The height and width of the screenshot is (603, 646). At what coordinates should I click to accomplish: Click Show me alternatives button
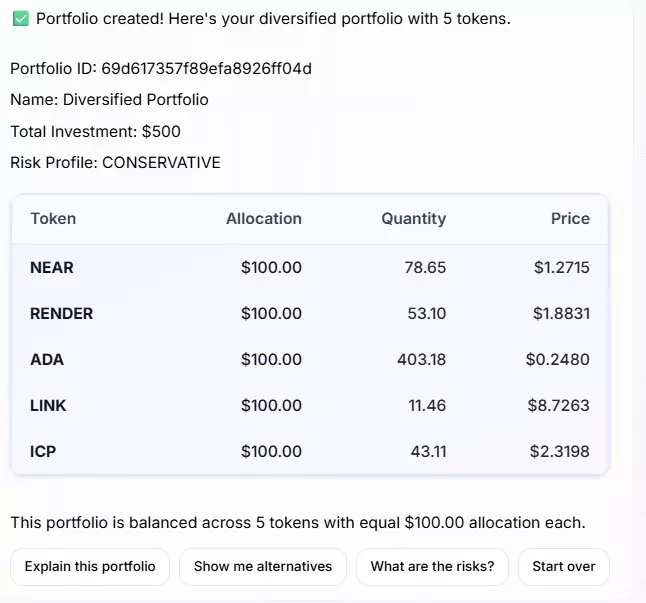point(263,567)
